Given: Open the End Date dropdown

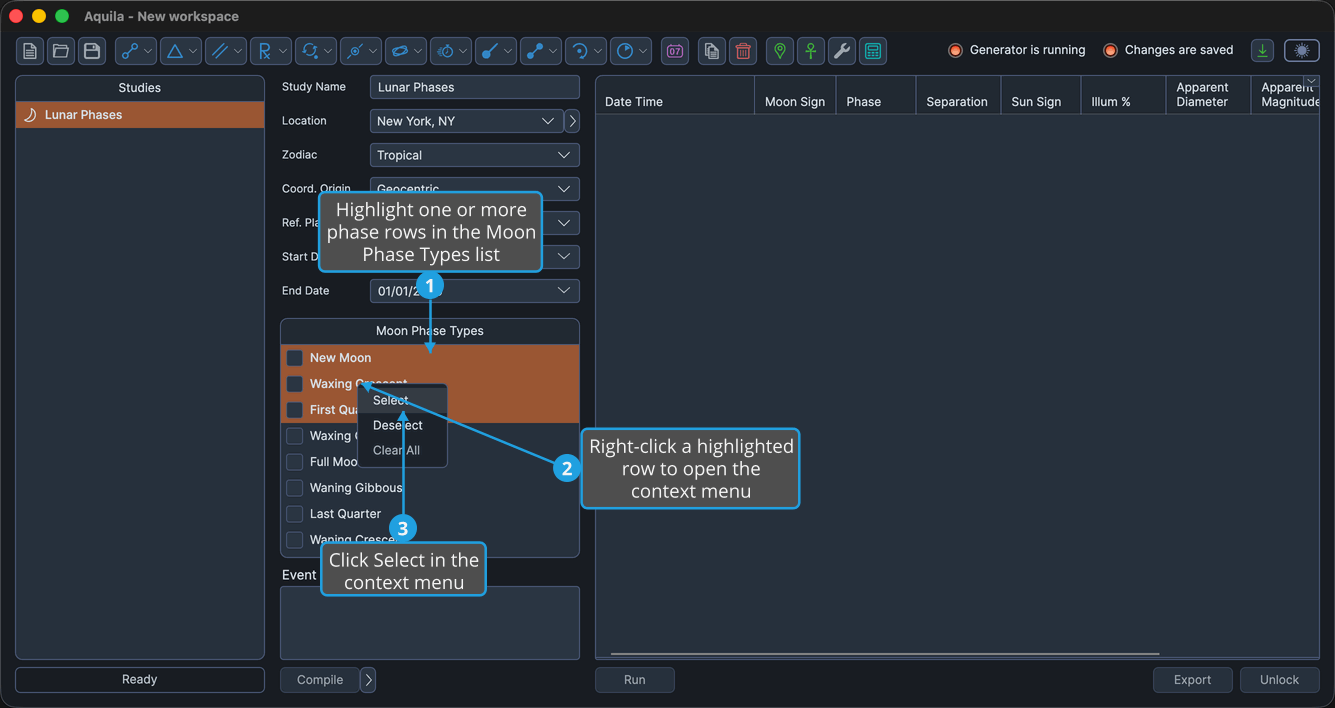Looking at the screenshot, I should pos(475,291).
